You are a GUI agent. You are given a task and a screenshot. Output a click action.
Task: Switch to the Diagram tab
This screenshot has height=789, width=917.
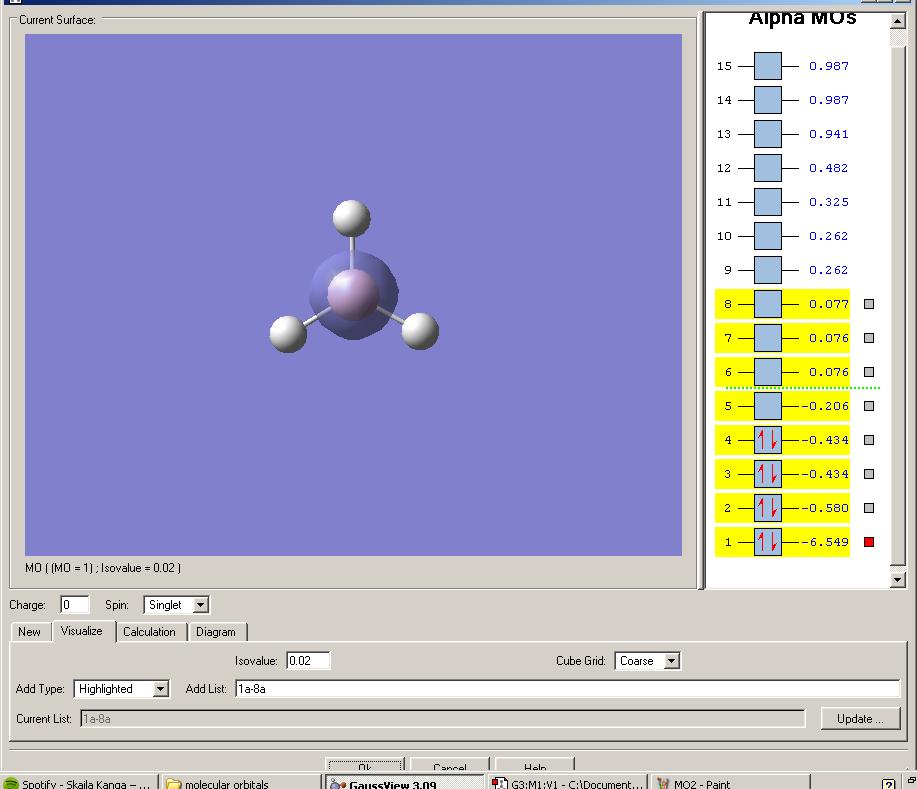click(216, 632)
